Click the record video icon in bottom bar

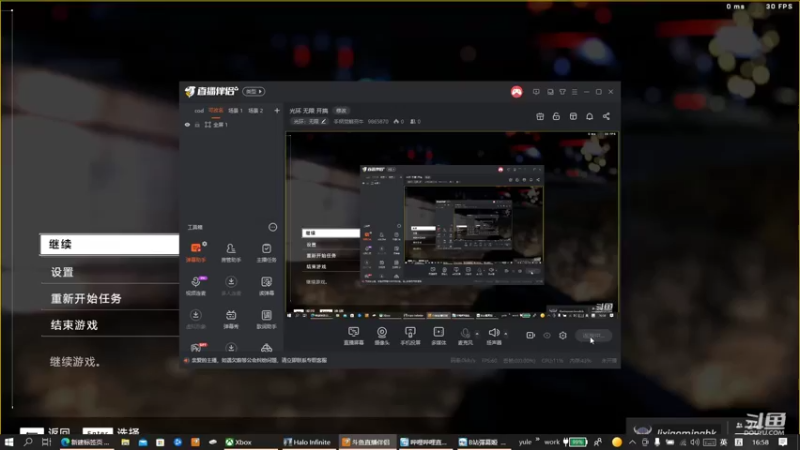[531, 335]
